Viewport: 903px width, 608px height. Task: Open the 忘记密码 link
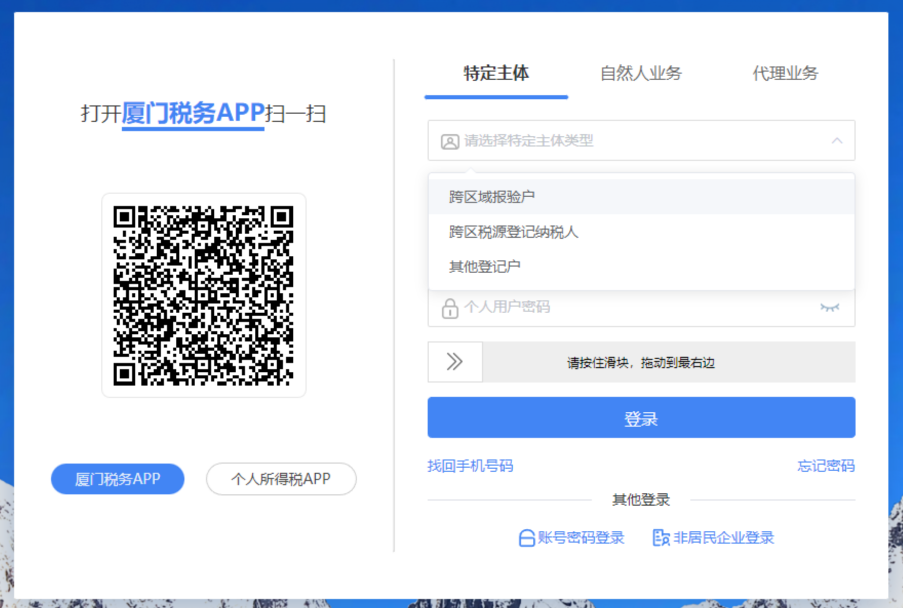[x=826, y=466]
